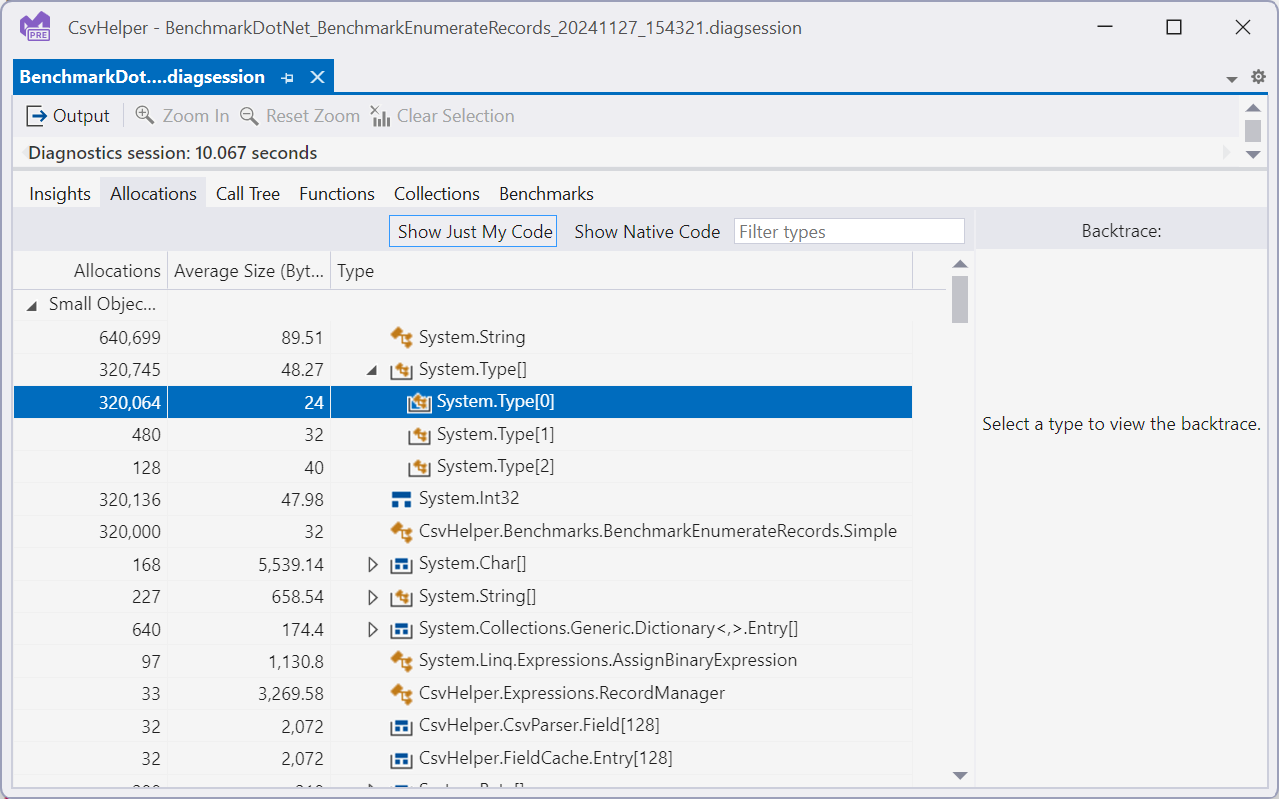Viewport: 1279px width, 799px height.
Task: Switch to the Functions tab
Action: tap(337, 194)
